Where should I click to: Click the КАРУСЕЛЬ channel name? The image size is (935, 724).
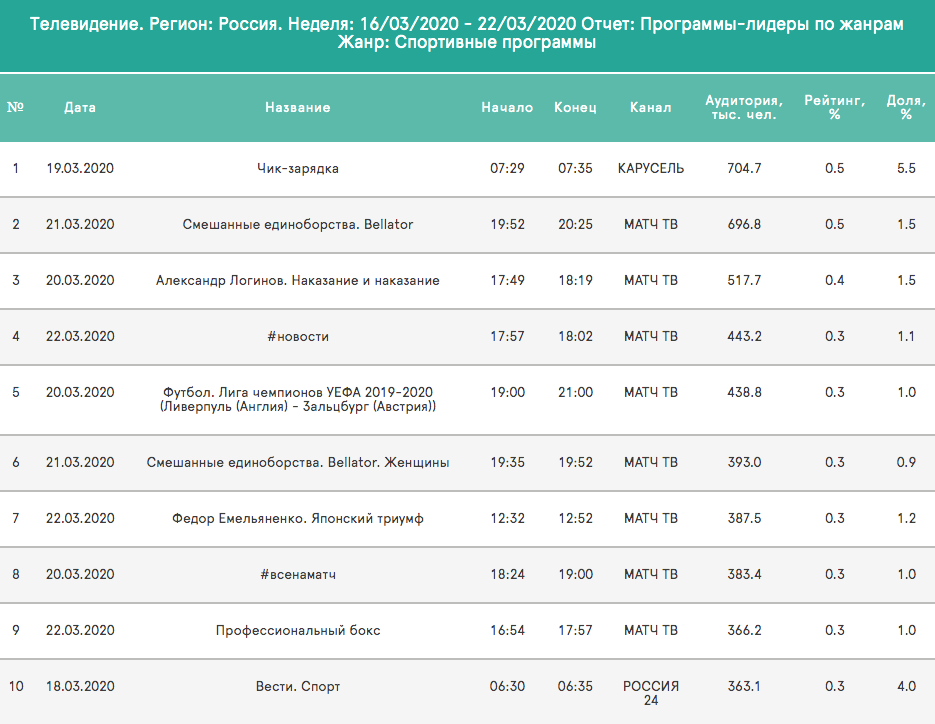coord(651,168)
